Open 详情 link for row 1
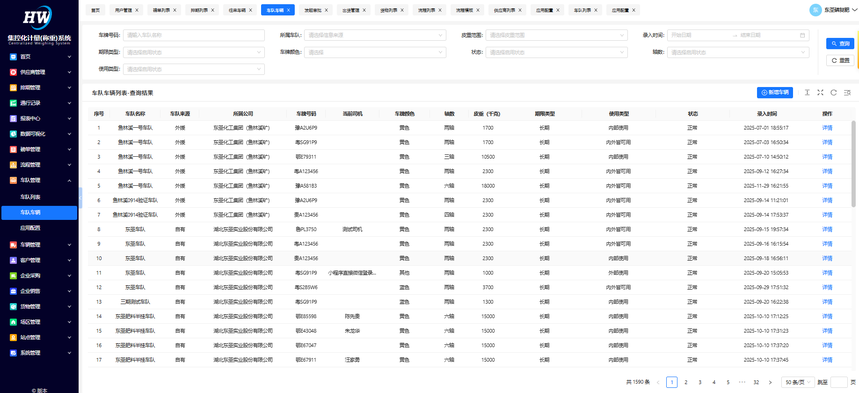This screenshot has width=859, height=393. (x=827, y=128)
